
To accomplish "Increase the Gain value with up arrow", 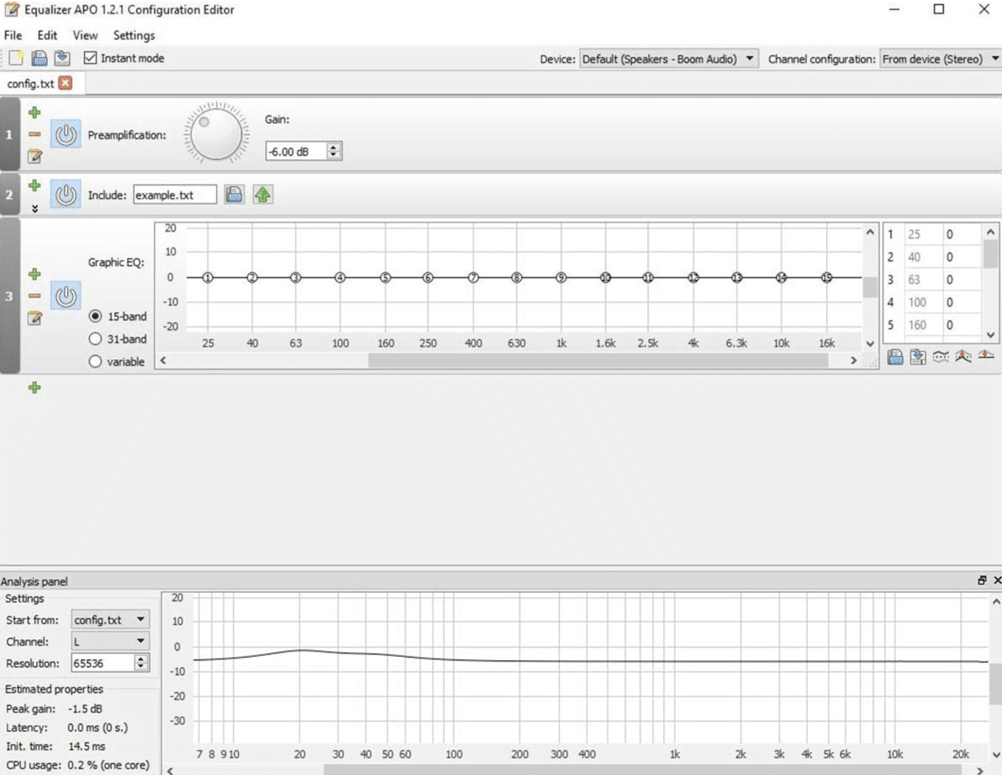I will pos(333,147).
